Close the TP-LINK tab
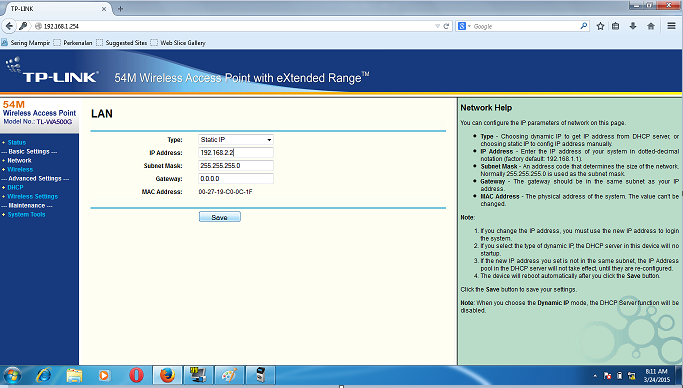 point(104,9)
